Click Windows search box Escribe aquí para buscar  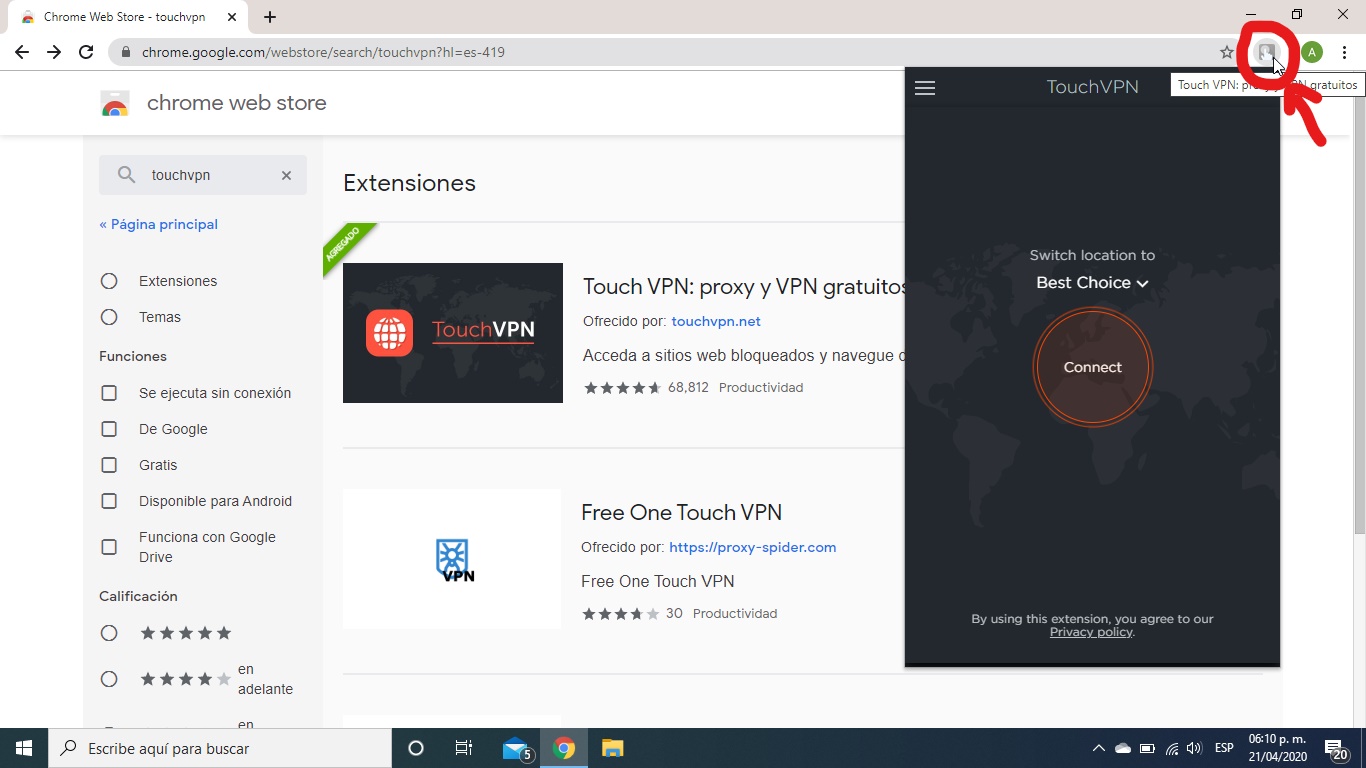tap(220, 748)
